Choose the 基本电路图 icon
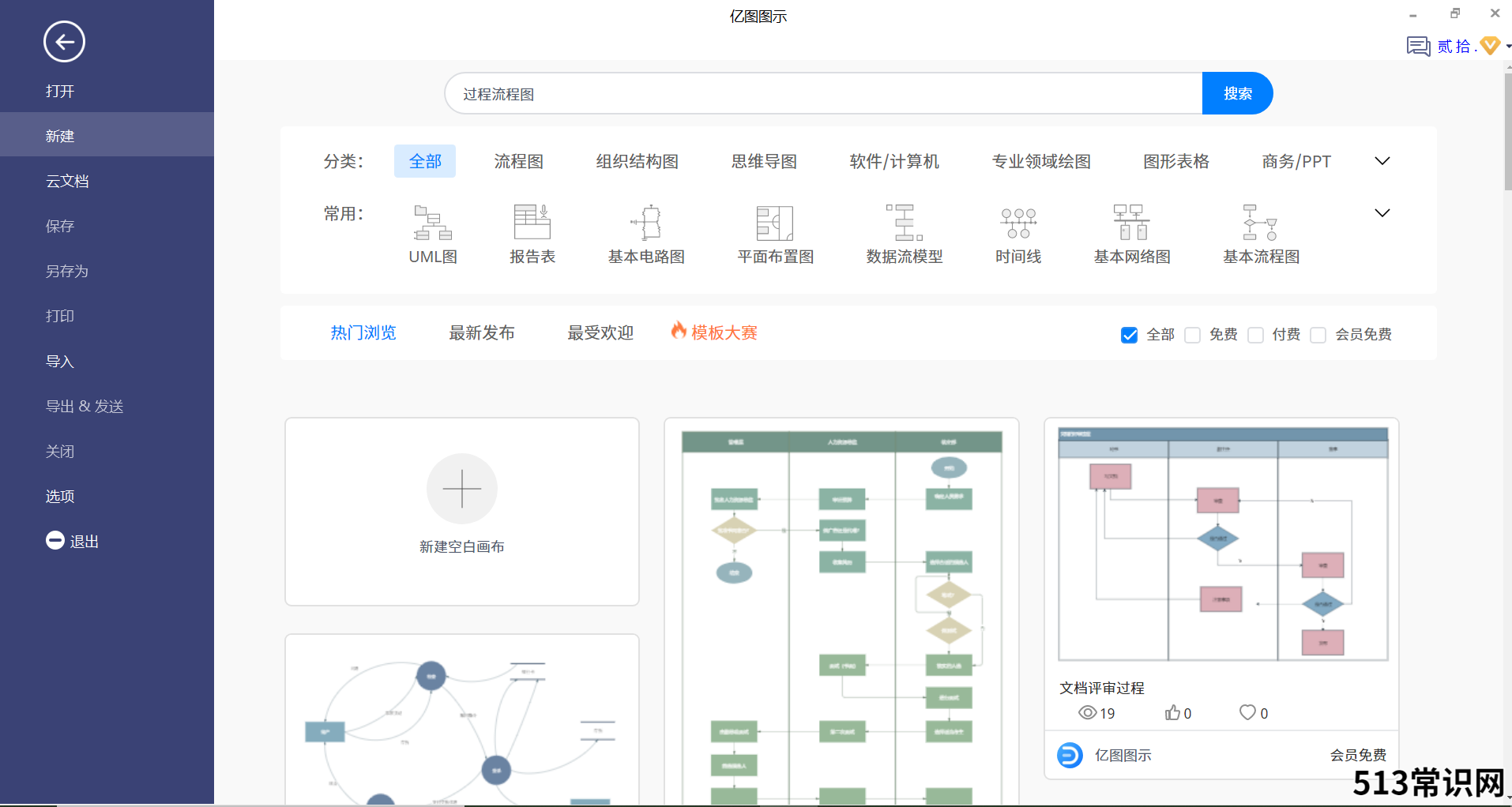The width and height of the screenshot is (1512, 807). [x=646, y=222]
